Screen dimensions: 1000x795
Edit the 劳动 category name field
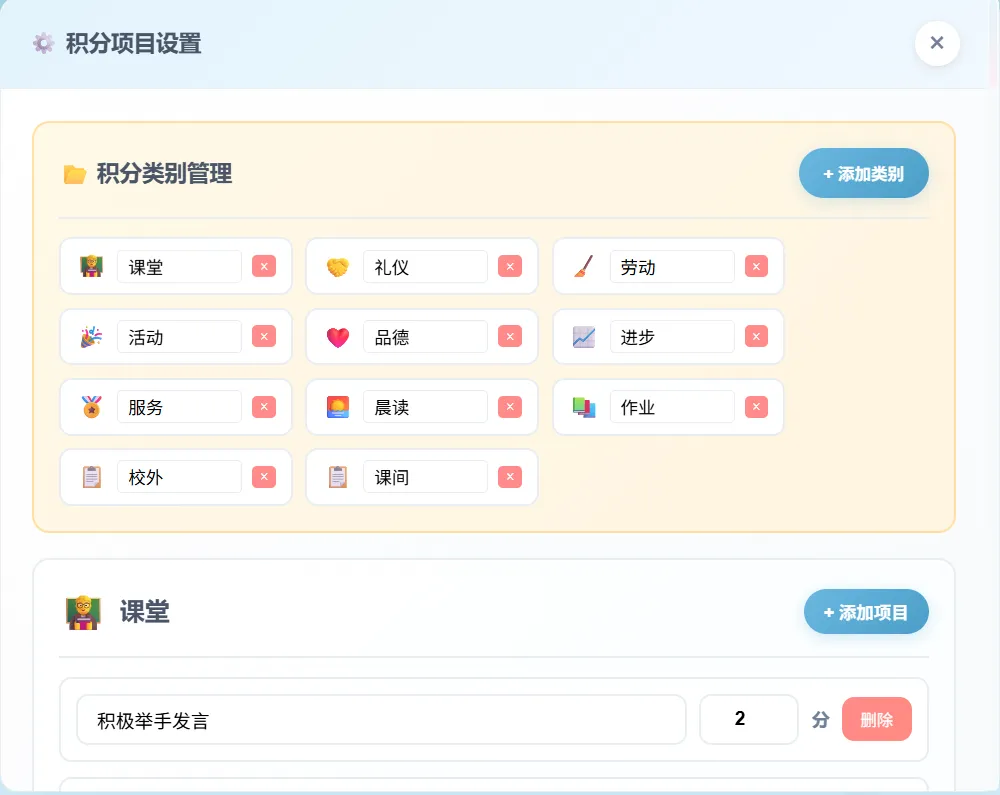[672, 266]
